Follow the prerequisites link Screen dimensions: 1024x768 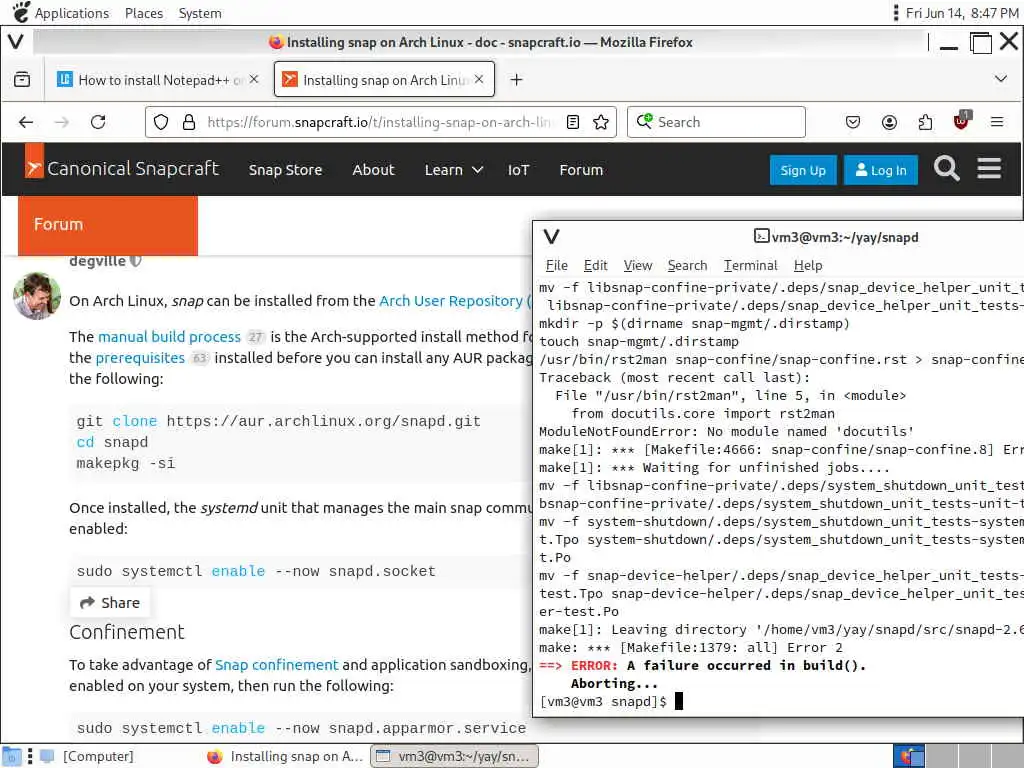(x=140, y=358)
